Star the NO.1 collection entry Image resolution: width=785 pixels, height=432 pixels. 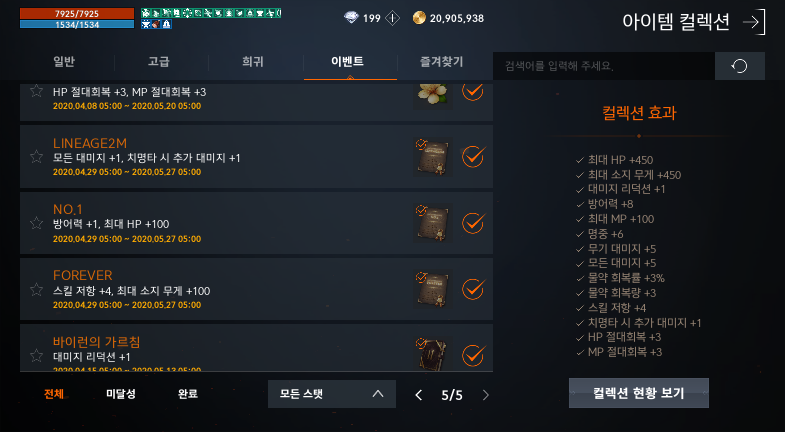click(36, 223)
